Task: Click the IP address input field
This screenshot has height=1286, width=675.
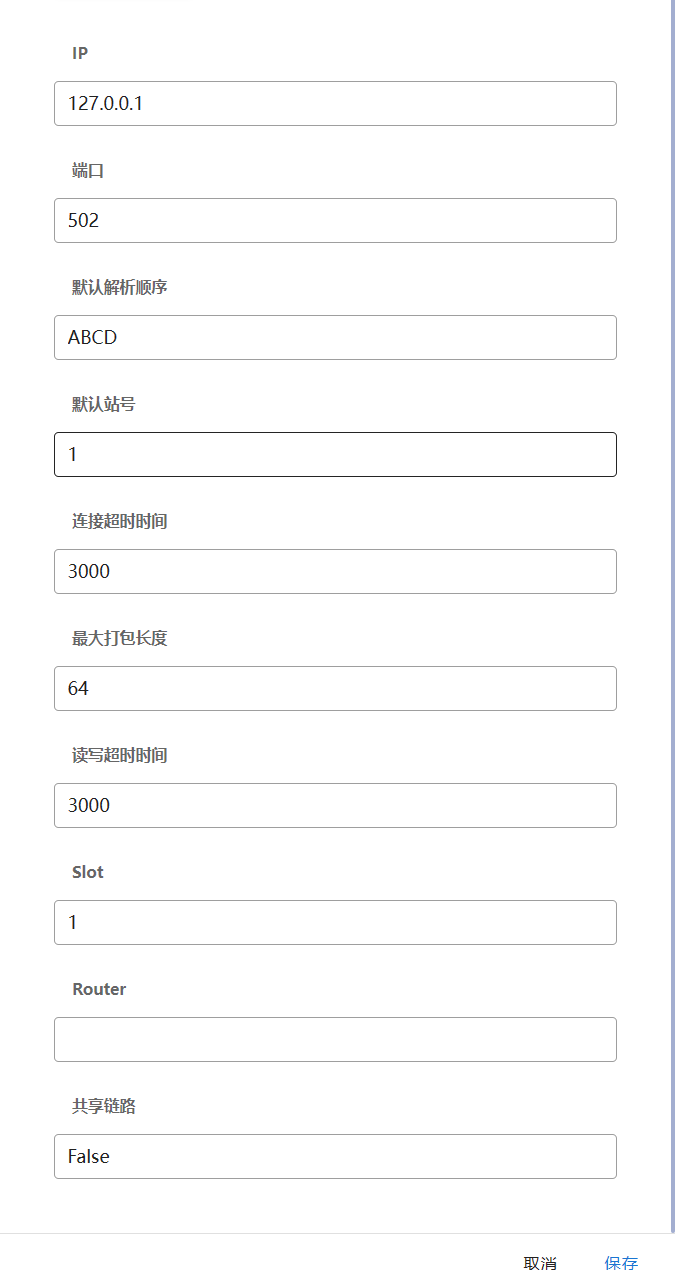Action: pos(335,103)
